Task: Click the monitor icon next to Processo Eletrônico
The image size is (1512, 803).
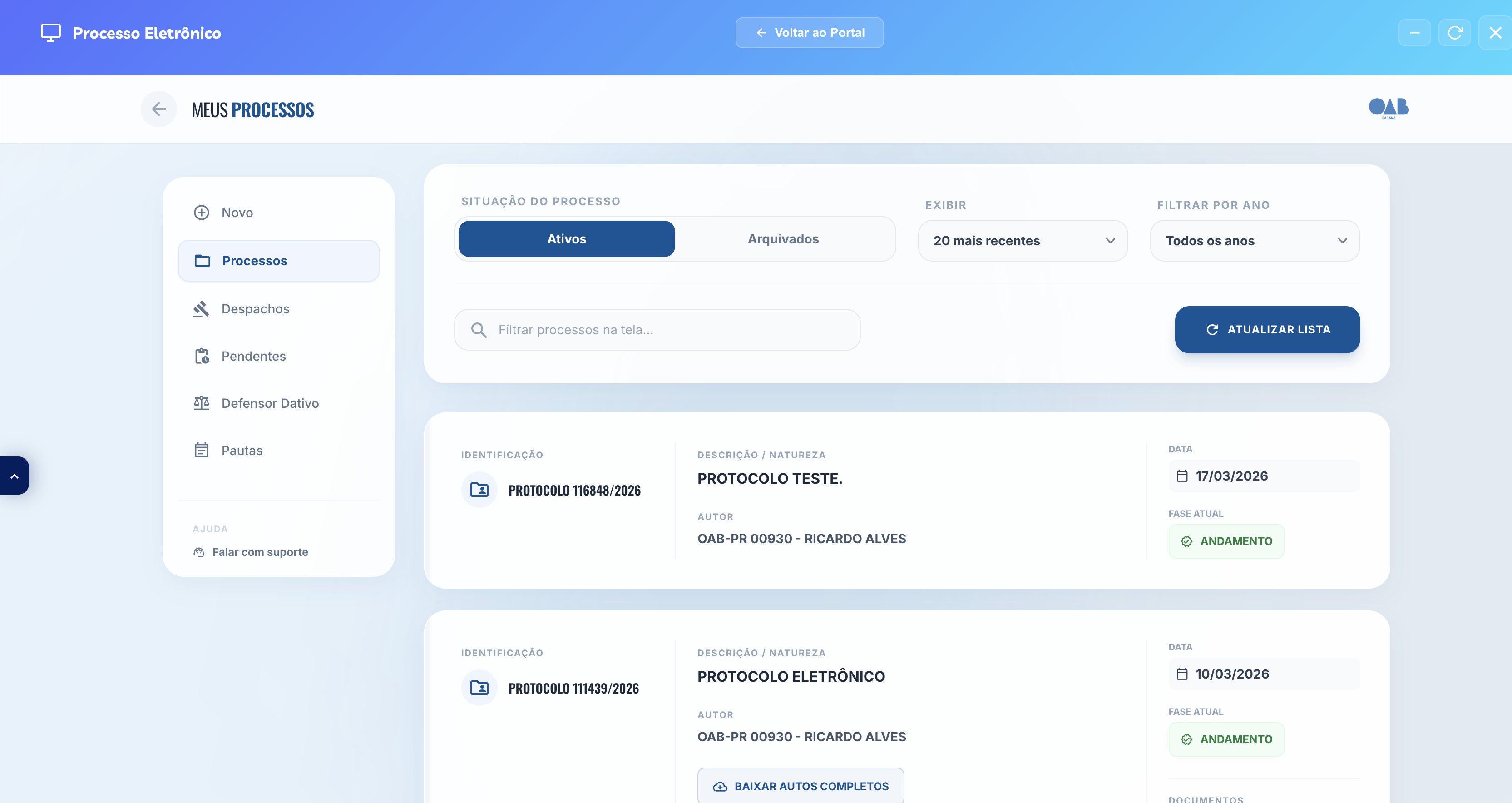Action: coord(50,33)
